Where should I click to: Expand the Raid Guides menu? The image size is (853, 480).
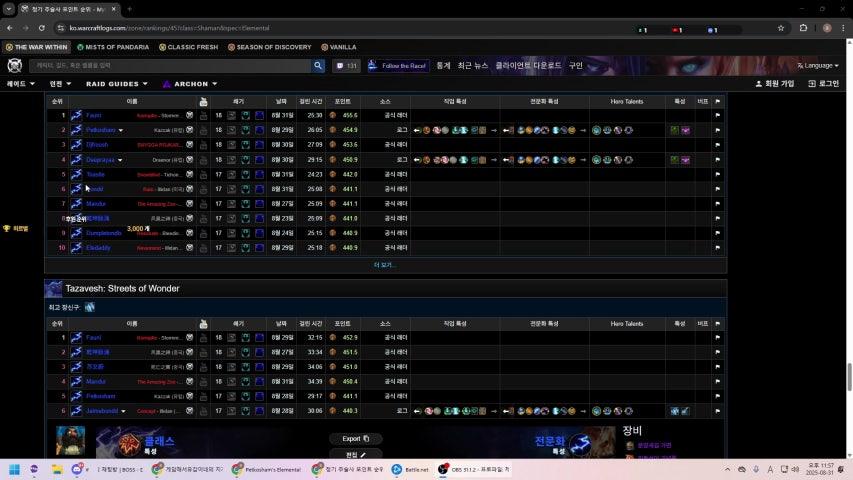pyautogui.click(x=116, y=84)
